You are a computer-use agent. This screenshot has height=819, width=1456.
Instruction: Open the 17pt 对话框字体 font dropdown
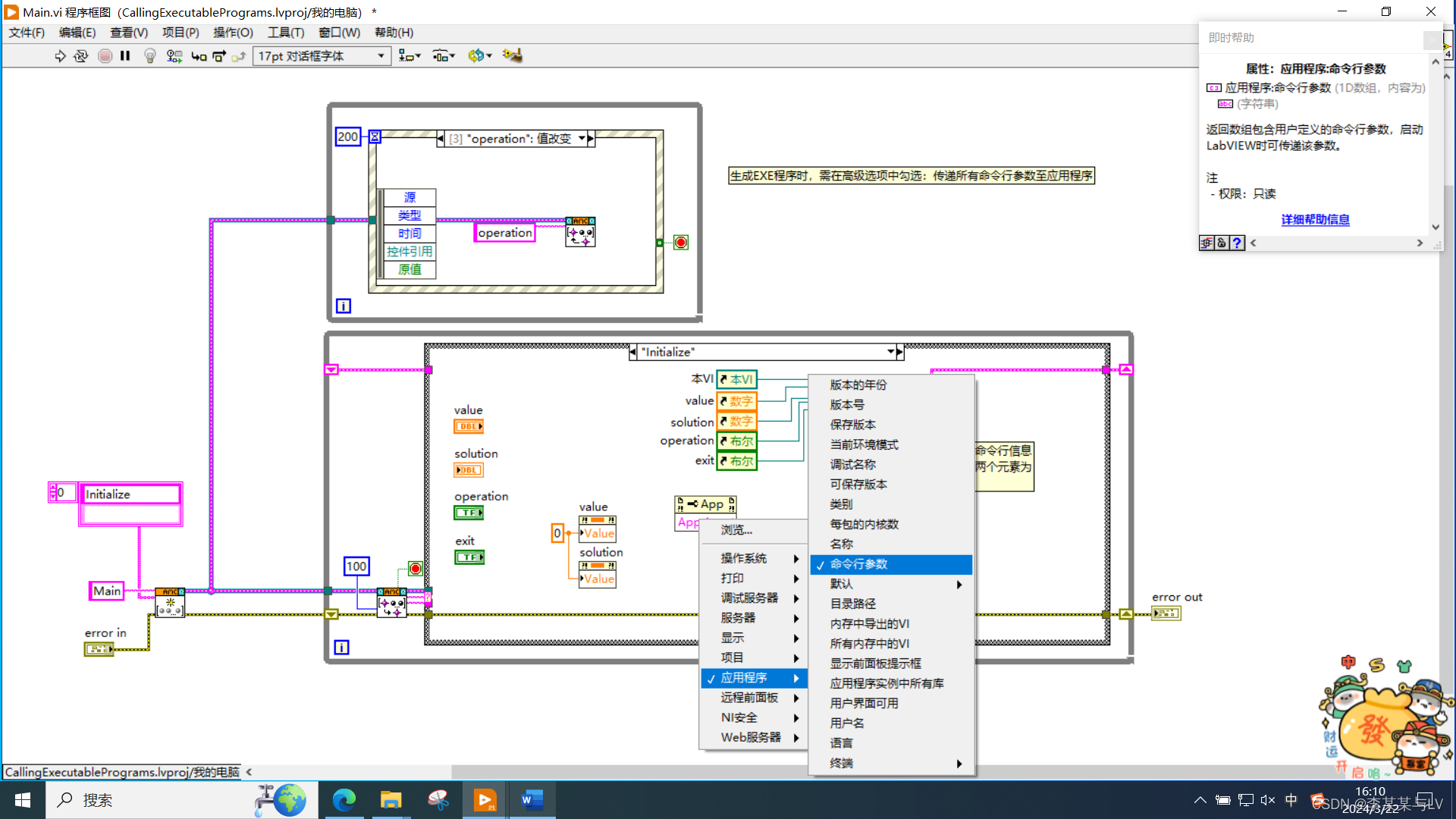[381, 55]
